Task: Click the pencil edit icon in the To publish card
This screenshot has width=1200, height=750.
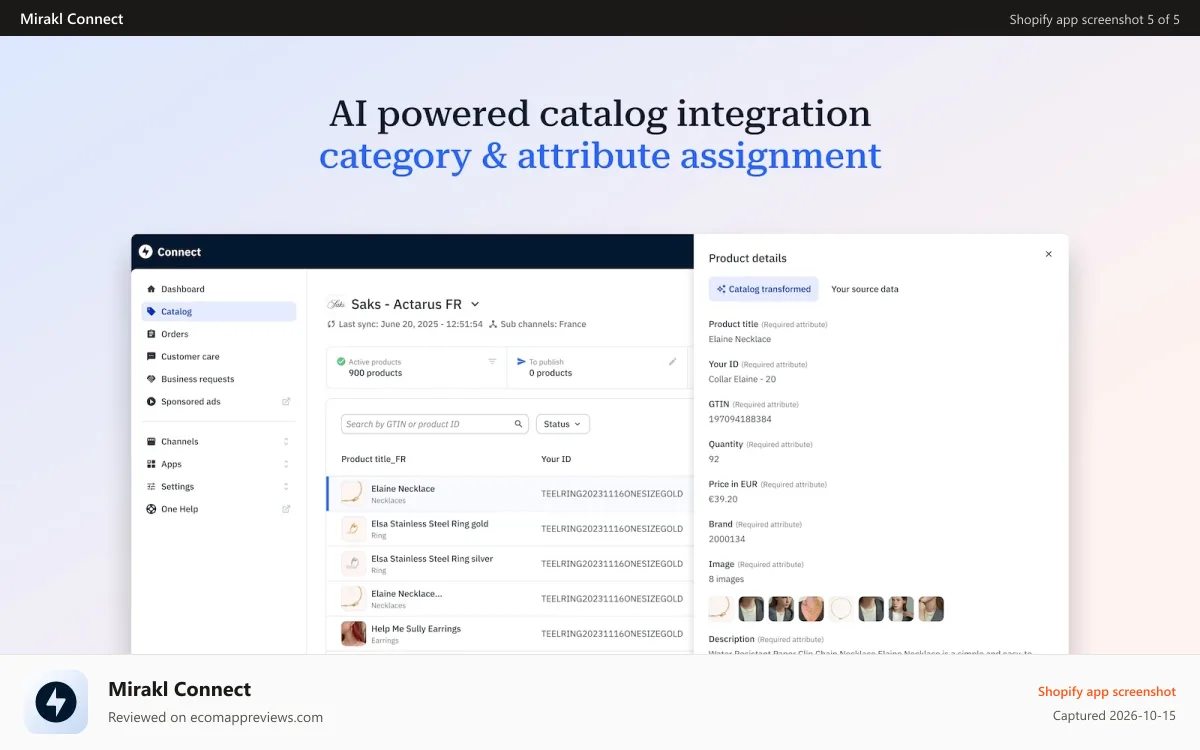Action: pos(673,362)
